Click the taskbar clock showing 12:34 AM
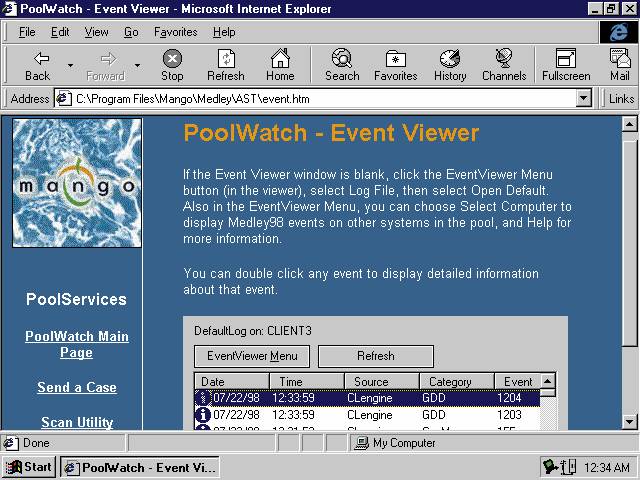640x480 pixels. [607, 467]
